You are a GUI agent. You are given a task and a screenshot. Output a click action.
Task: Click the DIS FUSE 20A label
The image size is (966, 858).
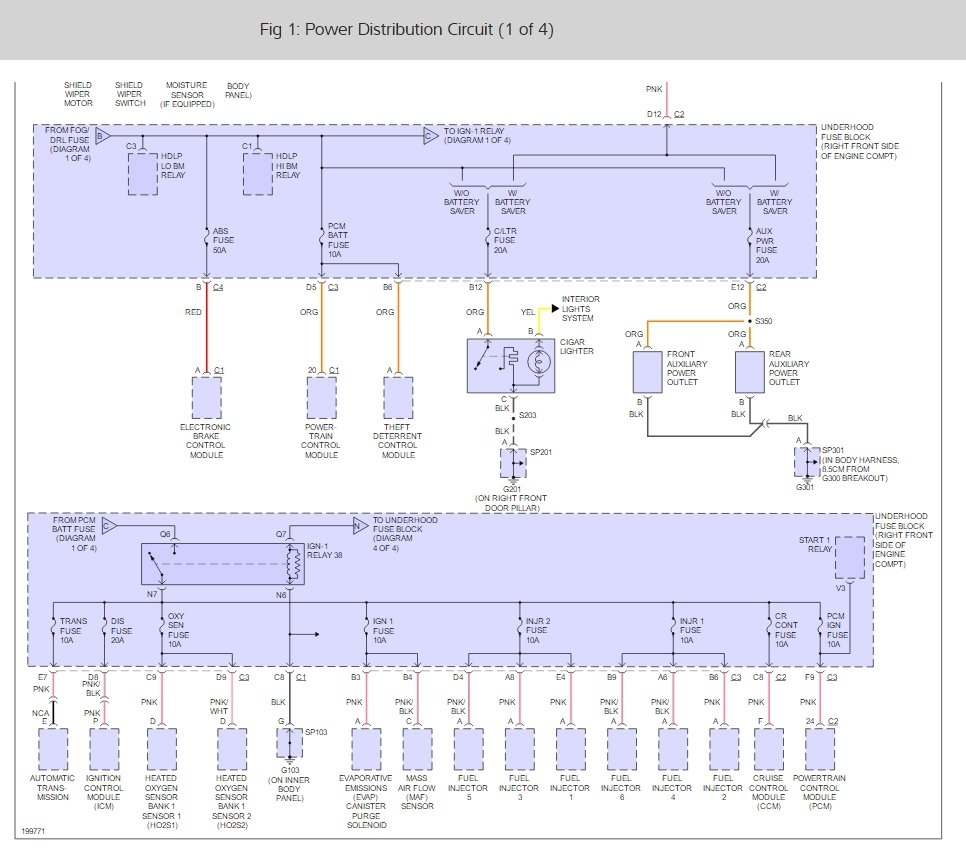point(121,630)
